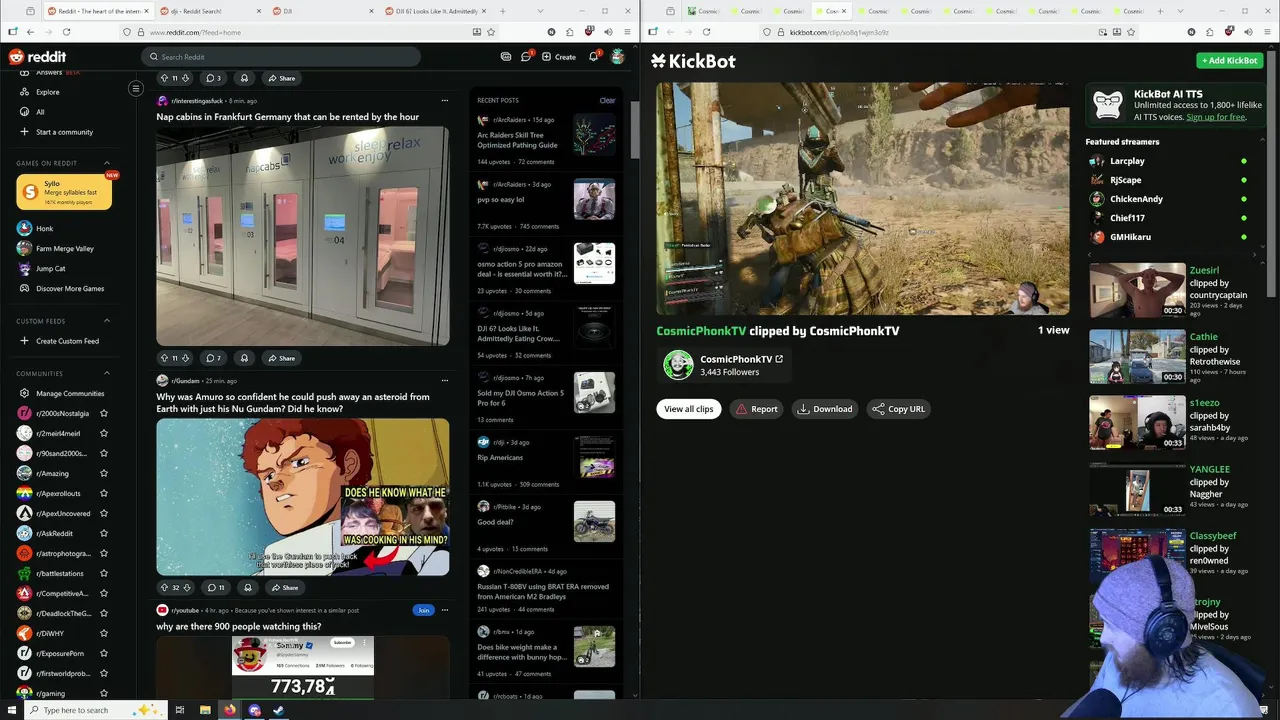This screenshot has height=720, width=1280.
Task: Open new tab in Reddit window
Action: (505, 11)
